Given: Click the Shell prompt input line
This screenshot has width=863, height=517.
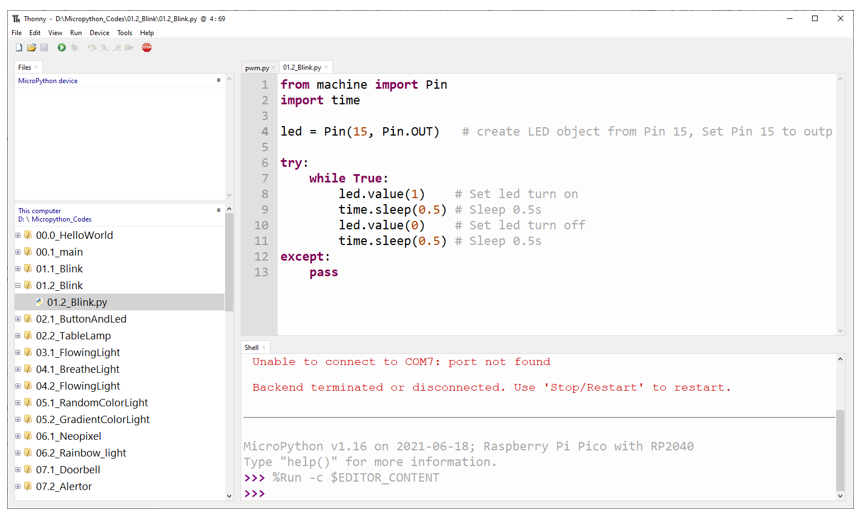Looking at the screenshot, I should (539, 493).
